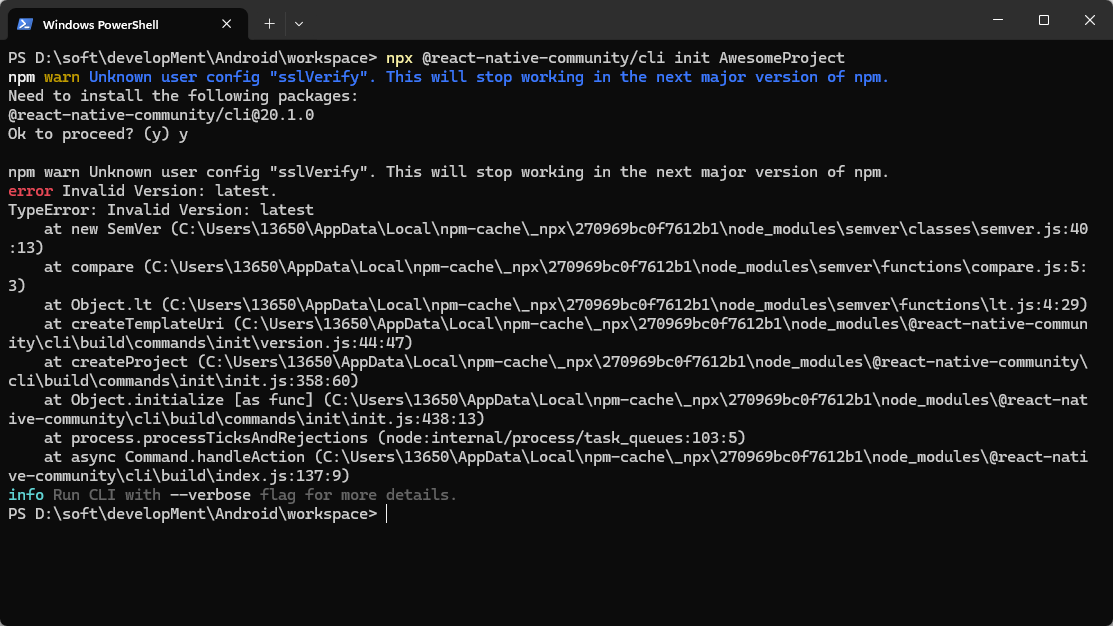Click the 'Ok to proceed? (y) y' line
The image size is (1113, 626).
98,134
